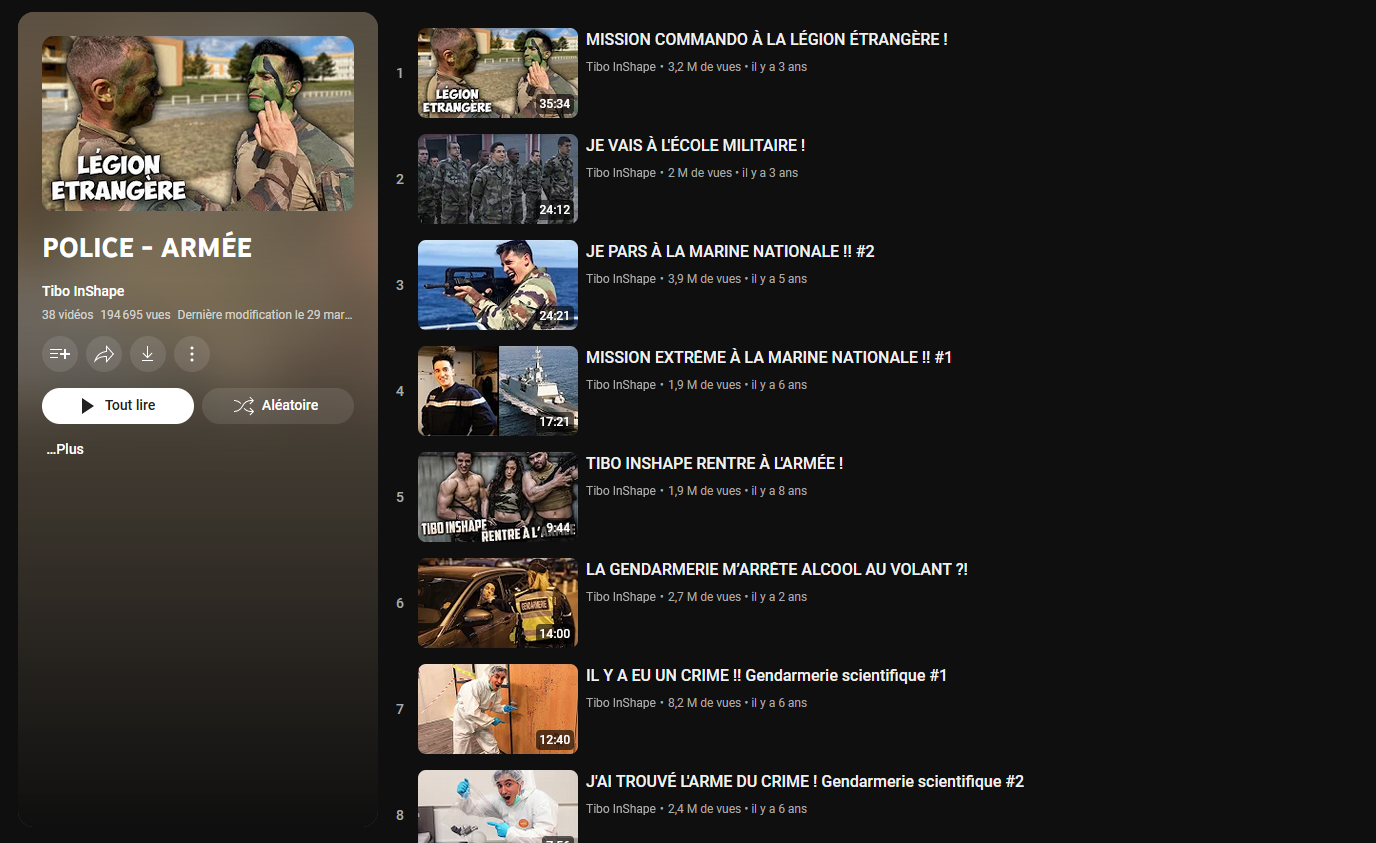
Task: Click Tibo InShape under Rentre à l'armée video
Action: point(621,491)
